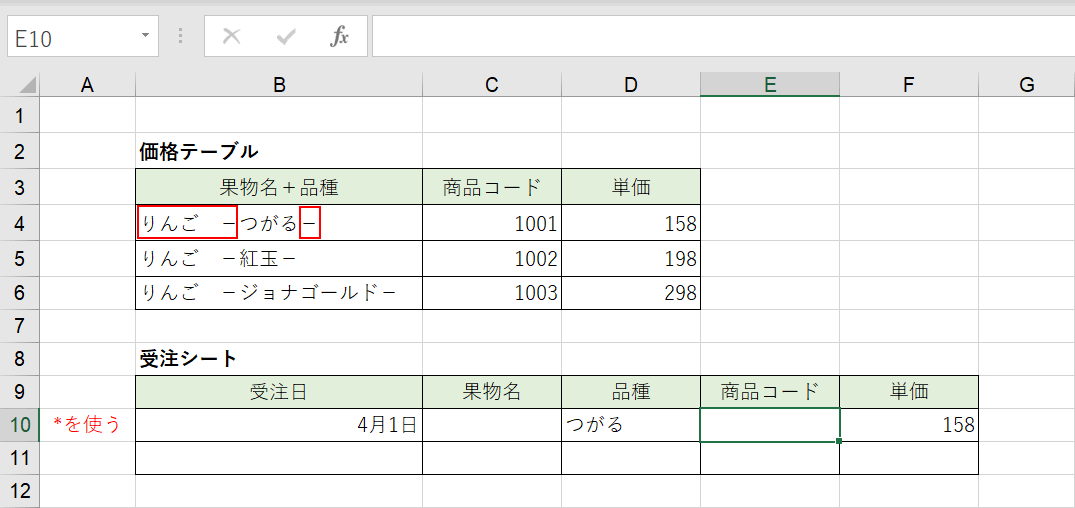Image resolution: width=1075 pixels, height=508 pixels.
Task: Select row 3 header
Action: coord(19,186)
